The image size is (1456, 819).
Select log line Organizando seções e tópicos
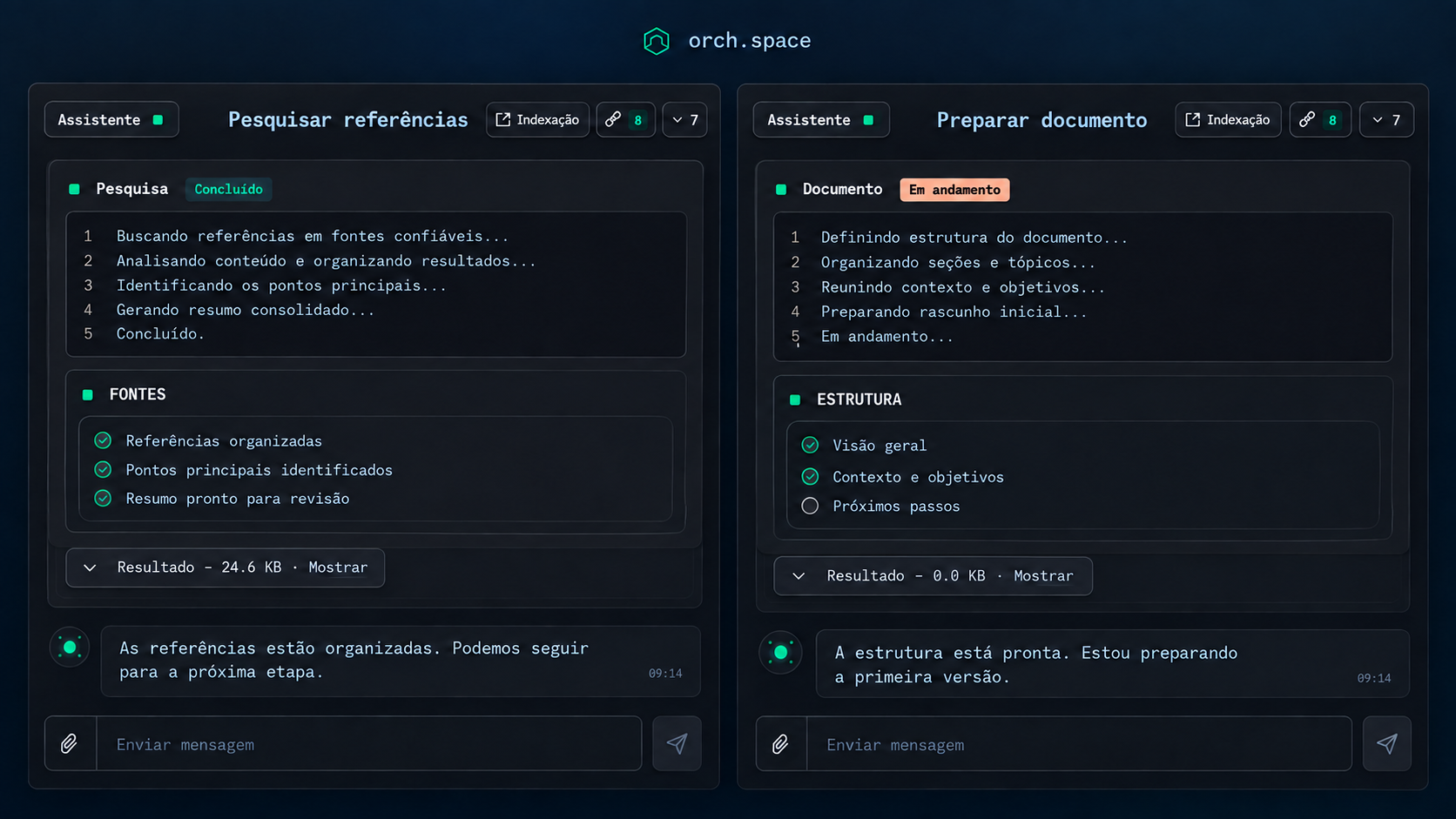[x=958, y=262]
